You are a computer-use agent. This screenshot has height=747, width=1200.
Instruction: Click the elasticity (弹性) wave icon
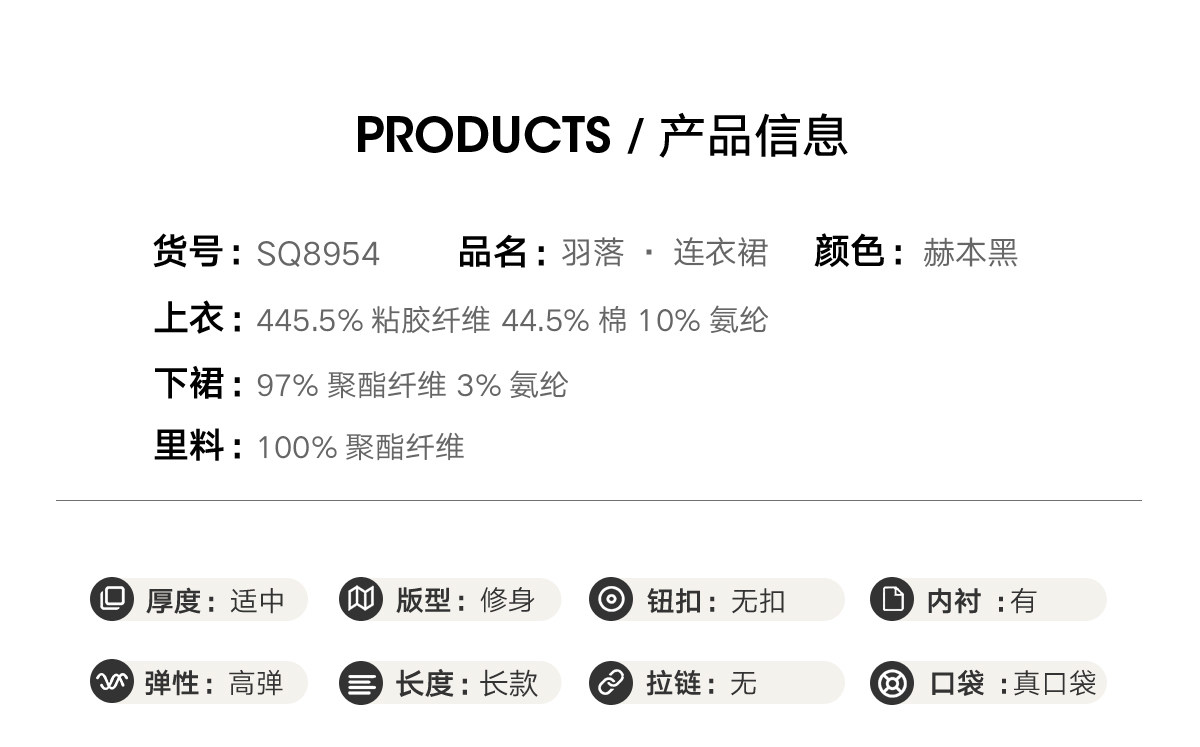[x=112, y=683]
